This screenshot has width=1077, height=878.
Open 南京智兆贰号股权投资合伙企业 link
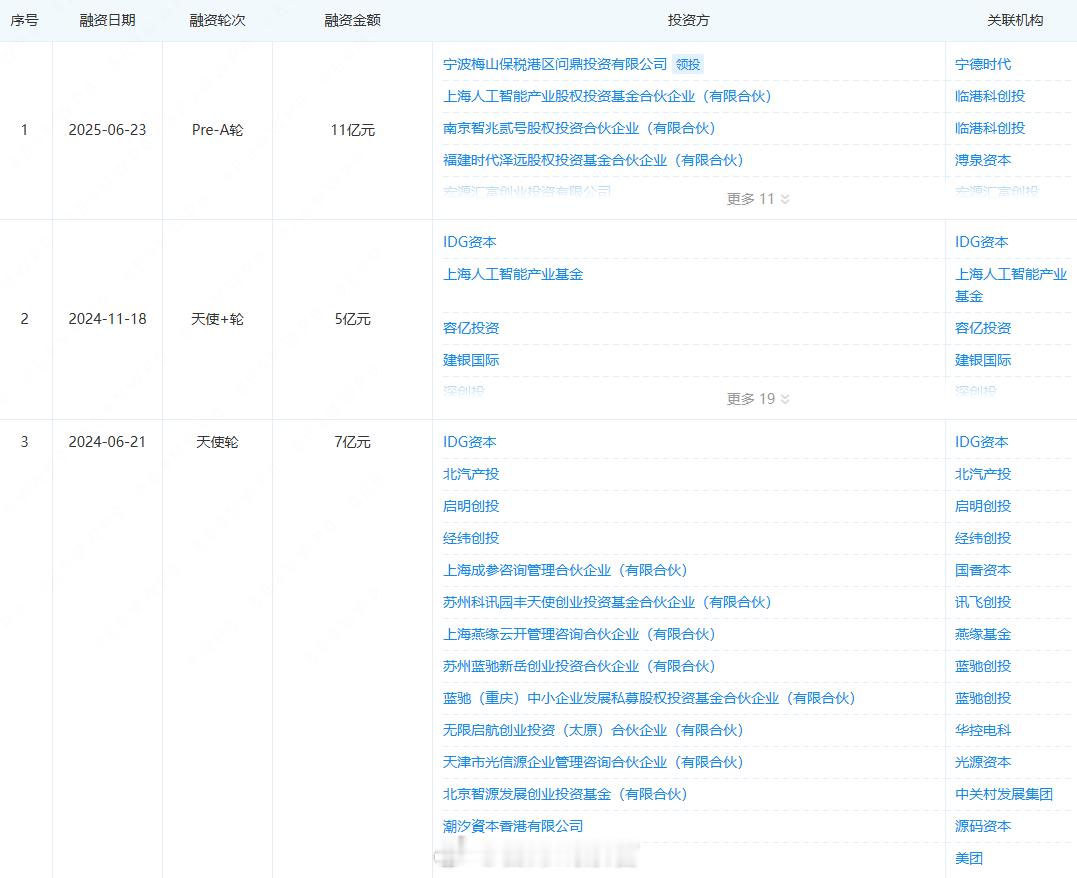(579, 128)
